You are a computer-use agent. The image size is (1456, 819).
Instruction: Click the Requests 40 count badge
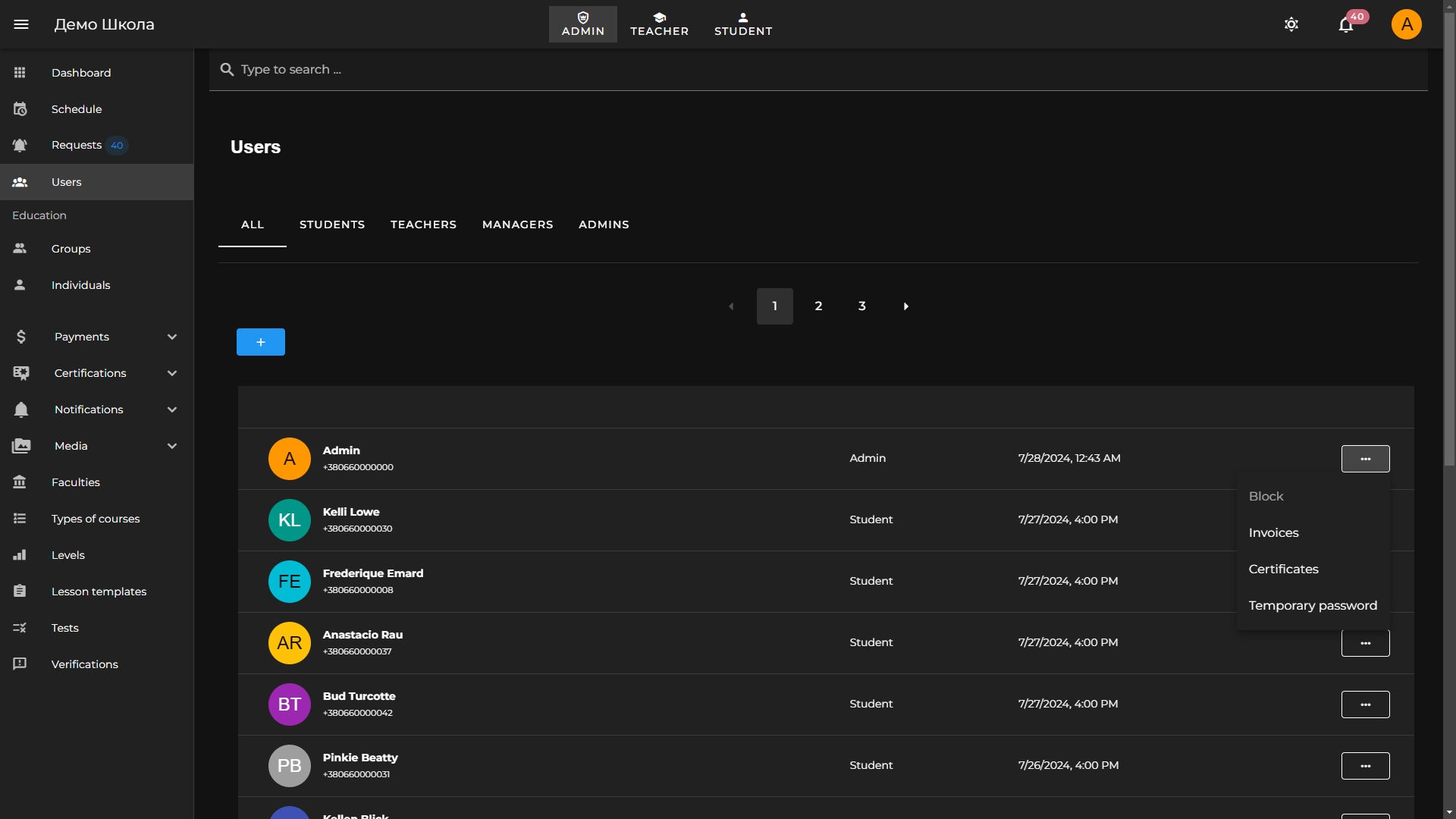pos(117,146)
